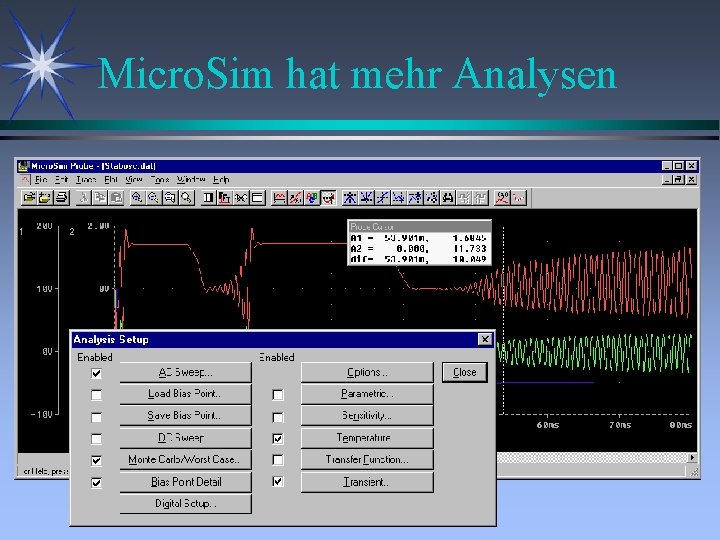Enable the Save Bias Point checkbox
This screenshot has height=540, width=720.
pyautogui.click(x=96, y=417)
